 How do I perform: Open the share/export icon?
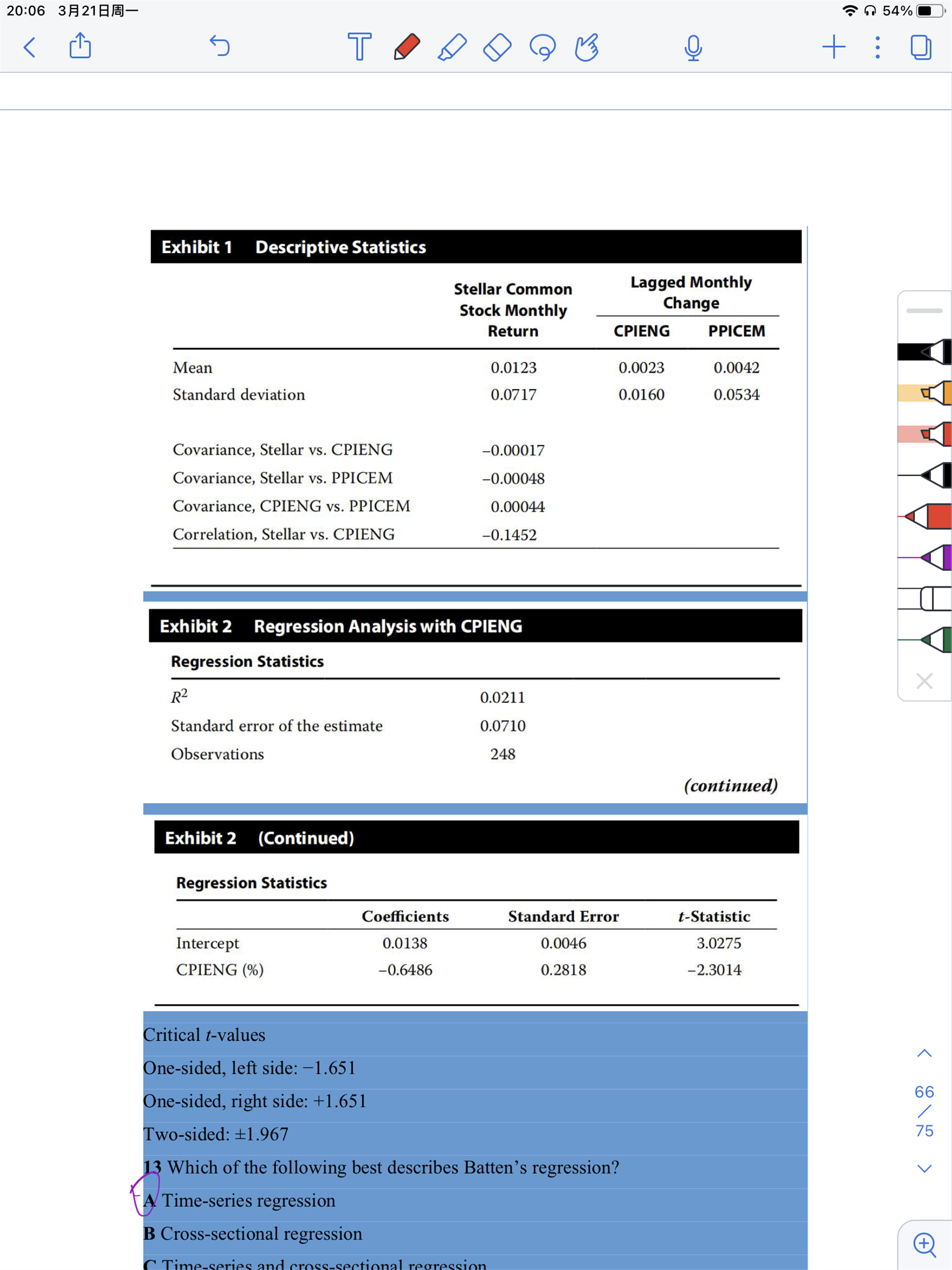pos(80,46)
